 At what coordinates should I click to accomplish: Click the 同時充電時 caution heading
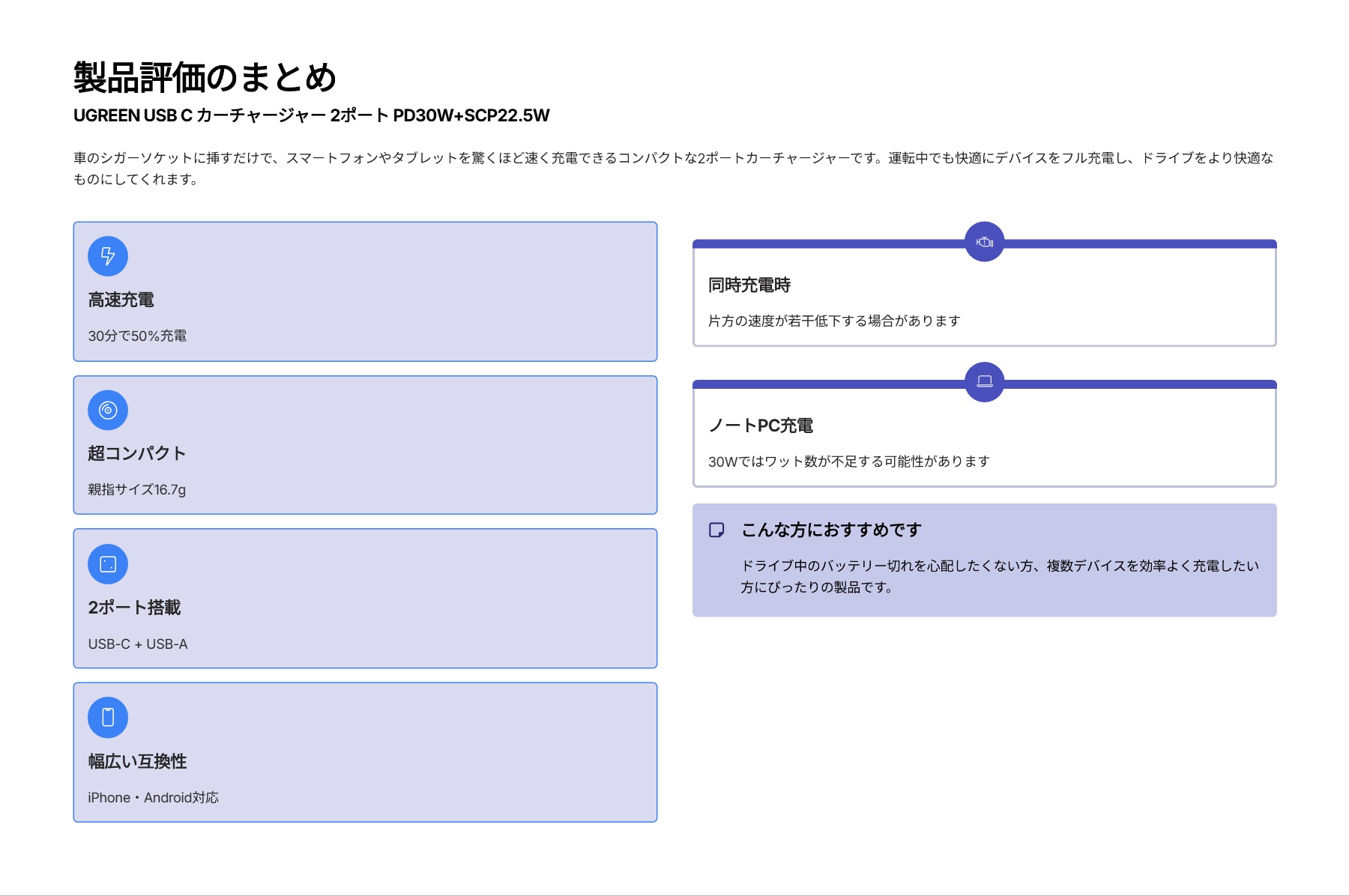pyautogui.click(x=749, y=285)
